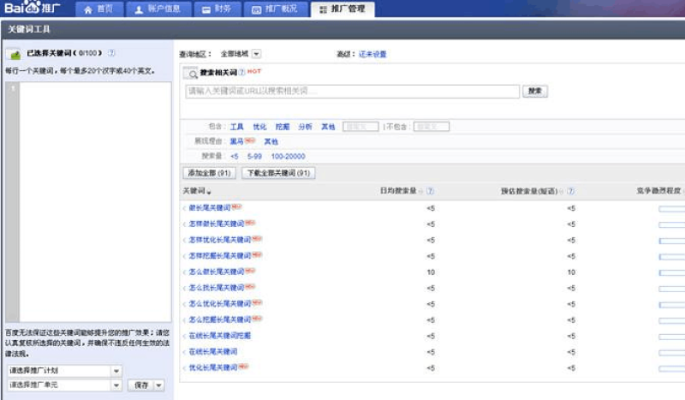Open the 账户信息 tab
The height and width of the screenshot is (400, 685).
159,9
